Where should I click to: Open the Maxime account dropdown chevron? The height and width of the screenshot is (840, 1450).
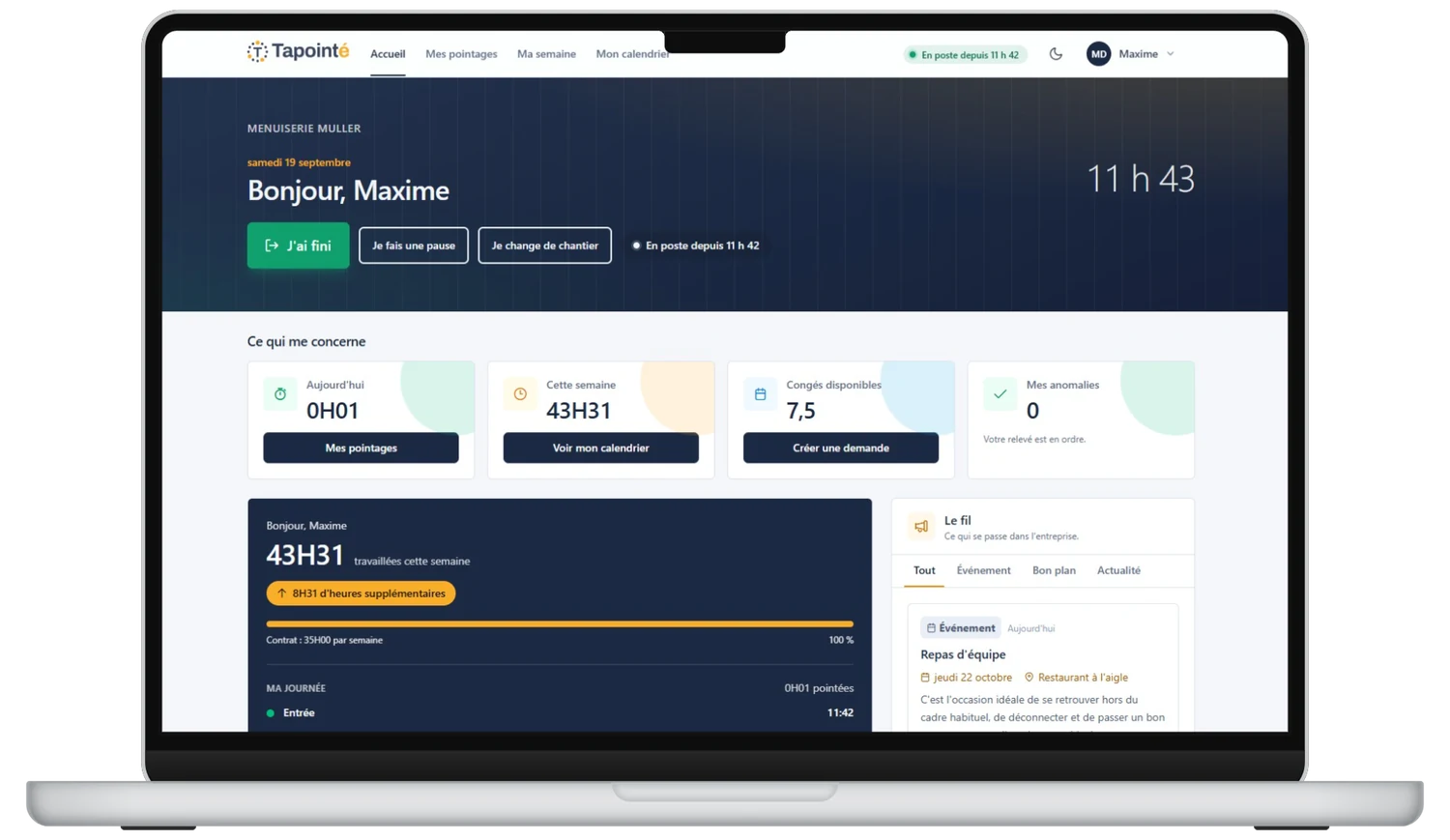[x=1171, y=54]
